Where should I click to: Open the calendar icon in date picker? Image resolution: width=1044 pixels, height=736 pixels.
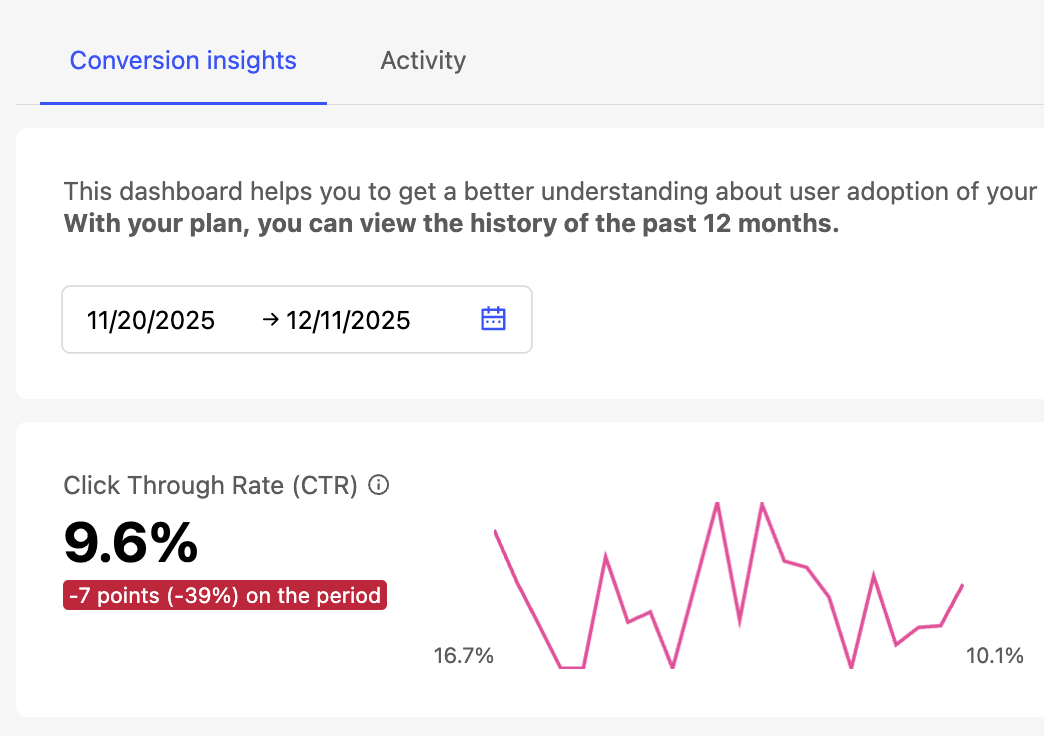point(494,319)
